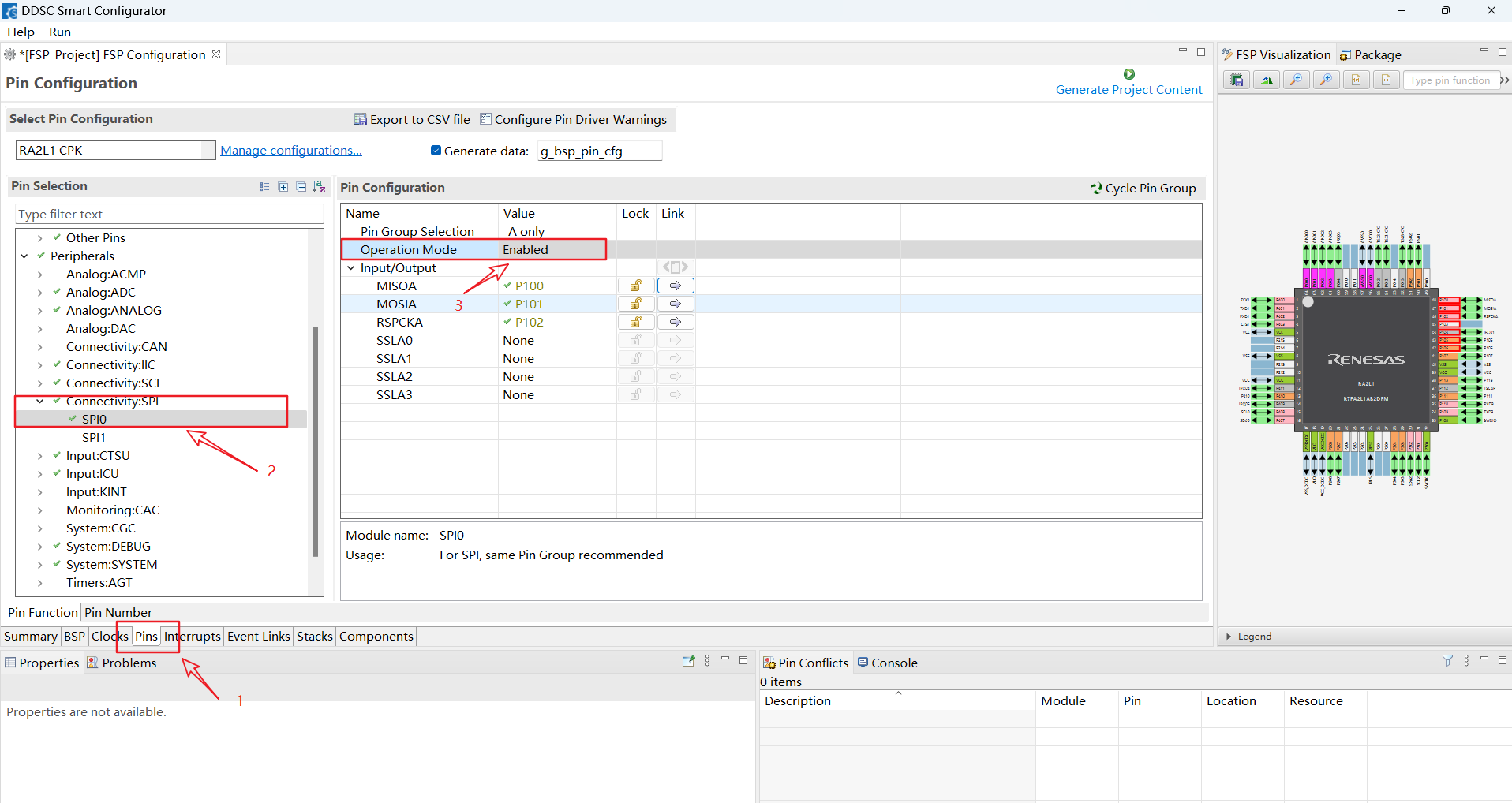Screen dimensions: 1512x803
Task: Click the Generate Project Content green icon
Action: pos(1129,73)
